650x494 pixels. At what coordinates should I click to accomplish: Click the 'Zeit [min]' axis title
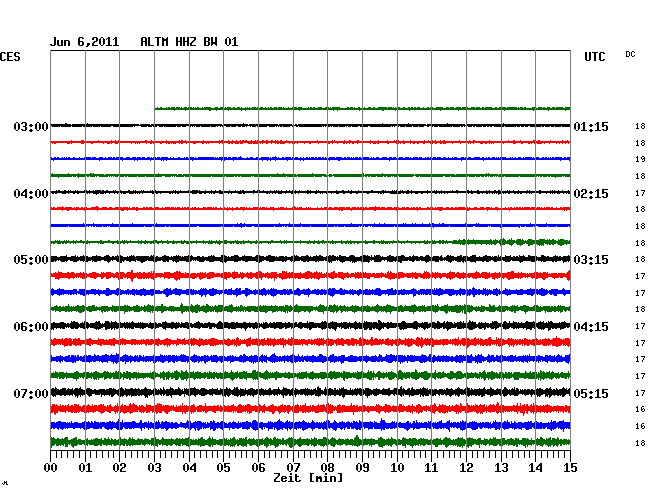[x=308, y=478]
